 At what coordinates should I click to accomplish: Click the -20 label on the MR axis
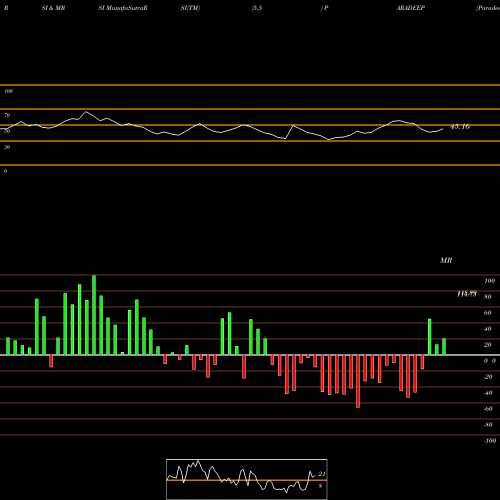tap(488, 377)
